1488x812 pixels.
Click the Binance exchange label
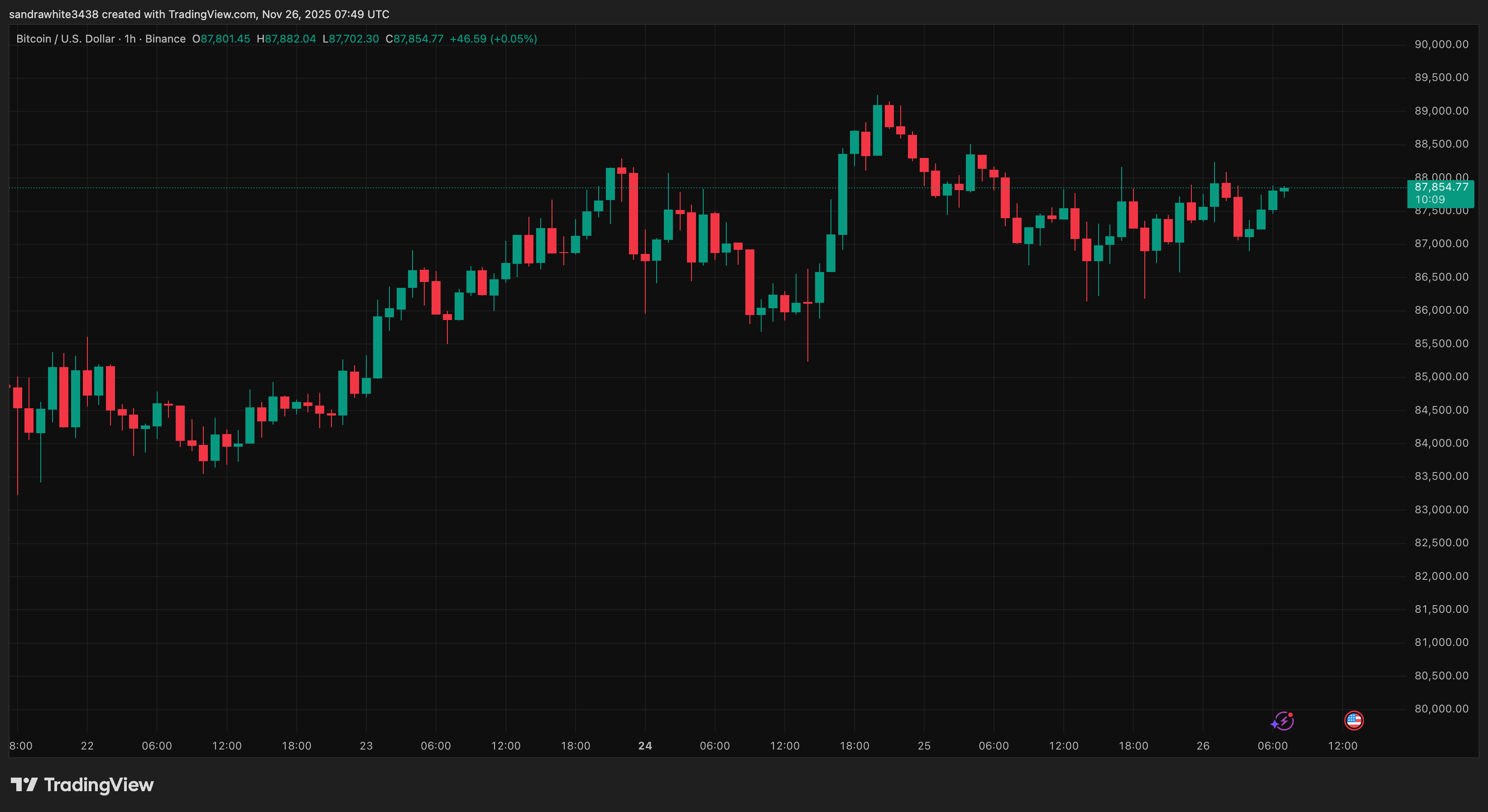pos(166,38)
